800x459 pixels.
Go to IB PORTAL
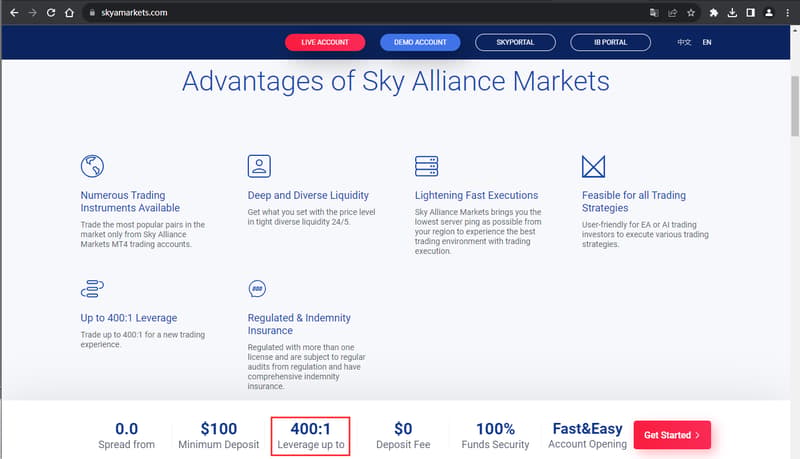point(610,42)
